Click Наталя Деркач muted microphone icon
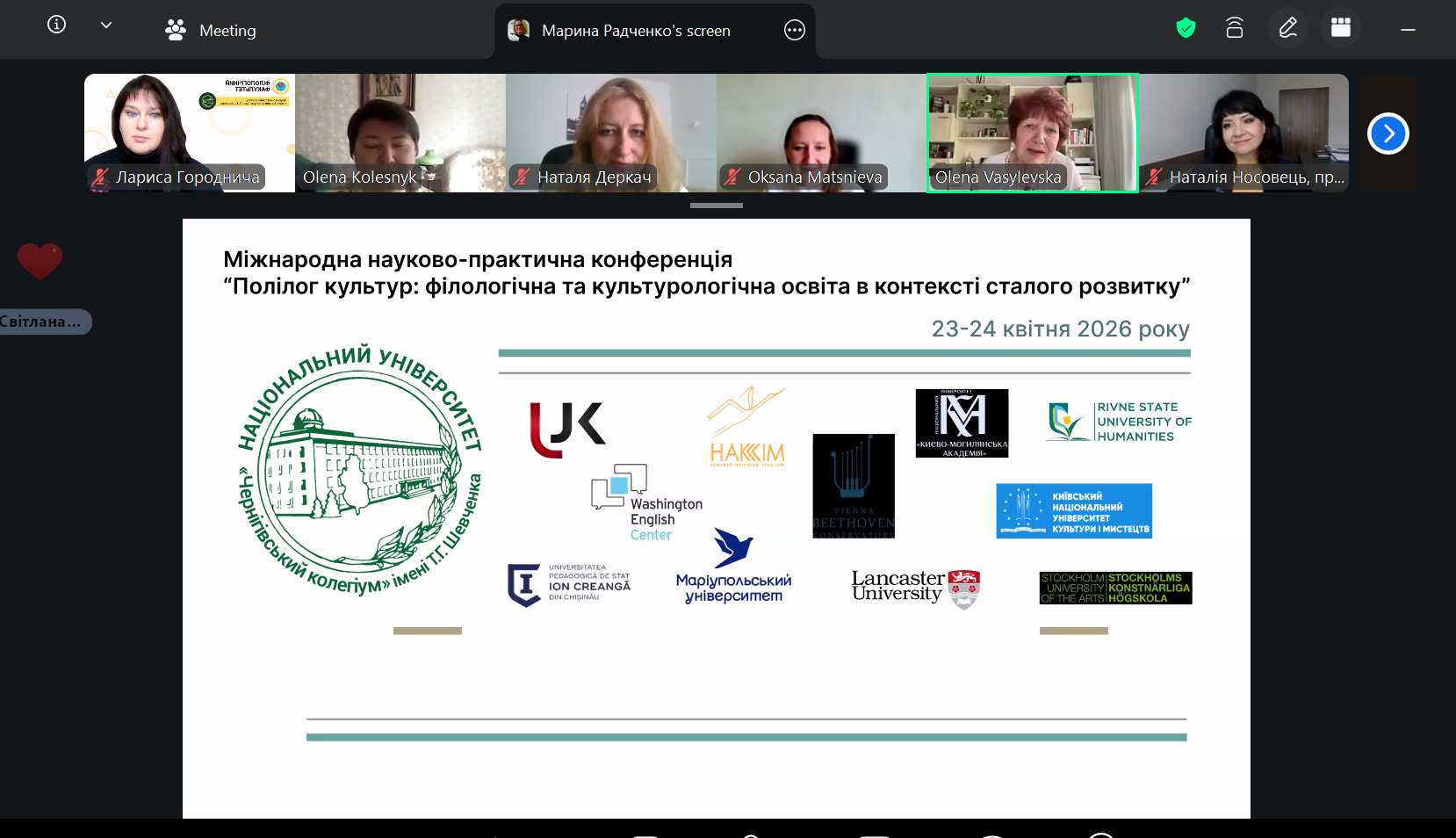This screenshot has height=838, width=1456. point(522,177)
